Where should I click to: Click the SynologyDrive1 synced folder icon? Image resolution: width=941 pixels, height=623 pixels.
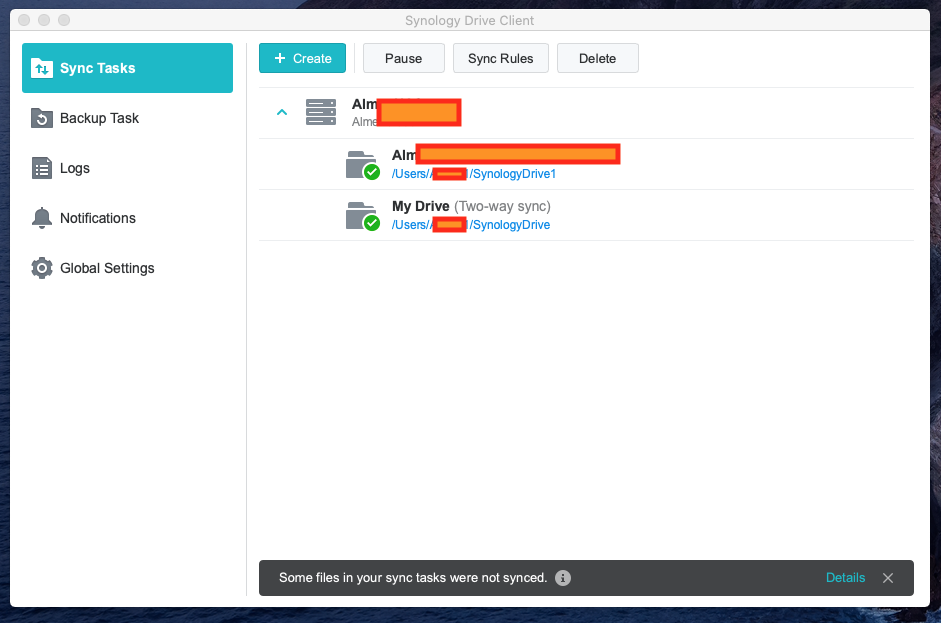coord(361,164)
